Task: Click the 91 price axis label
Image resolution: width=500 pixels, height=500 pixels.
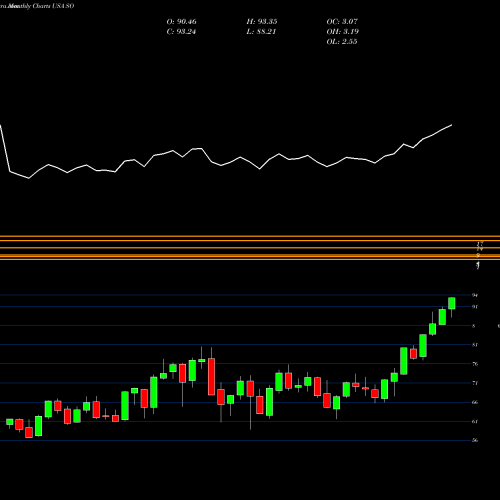Action: click(475, 307)
